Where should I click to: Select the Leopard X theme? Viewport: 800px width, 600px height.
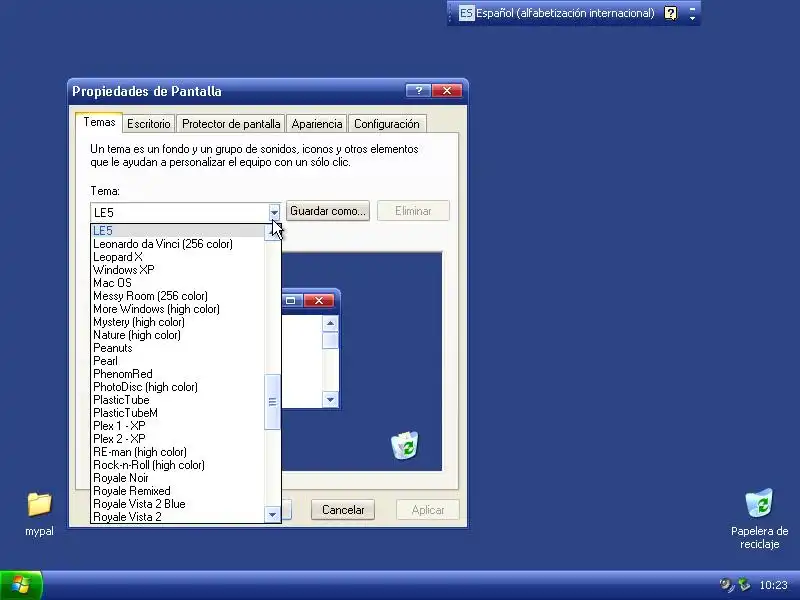point(178,257)
